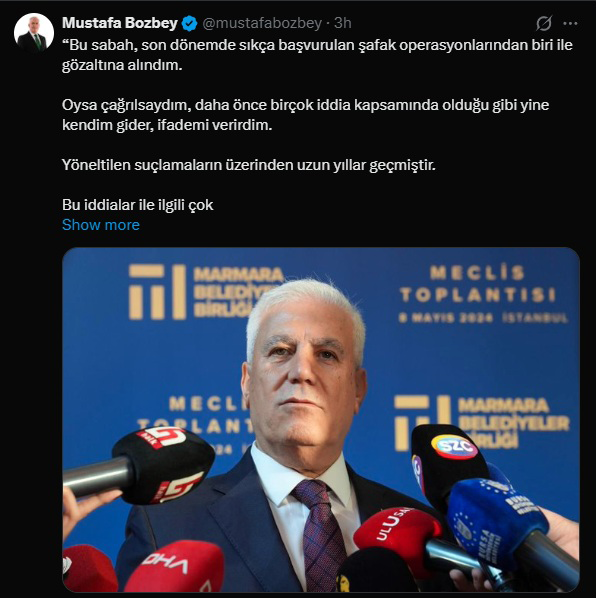Click the paragraph starting "Oysa çağrılsaydım"
Viewport: 596px width, 598px height.
[305, 115]
